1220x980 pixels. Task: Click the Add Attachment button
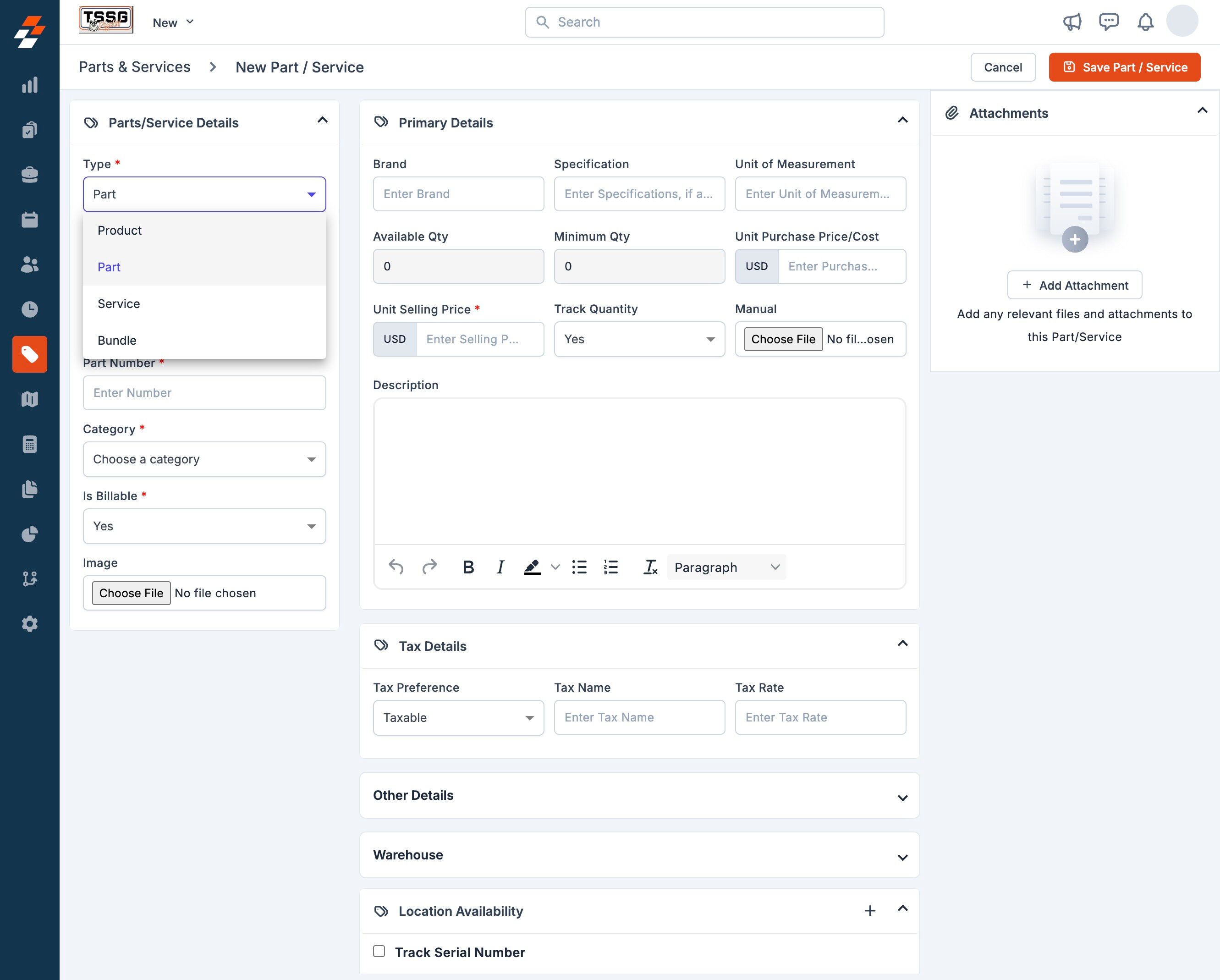pos(1074,285)
